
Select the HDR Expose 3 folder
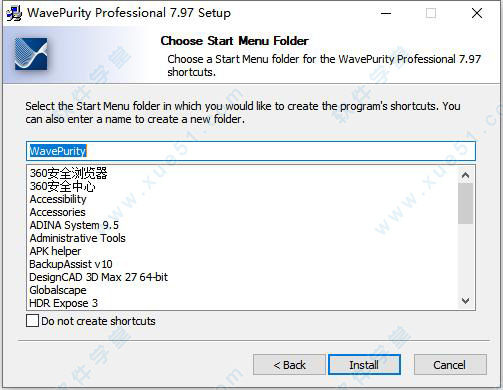point(63,303)
